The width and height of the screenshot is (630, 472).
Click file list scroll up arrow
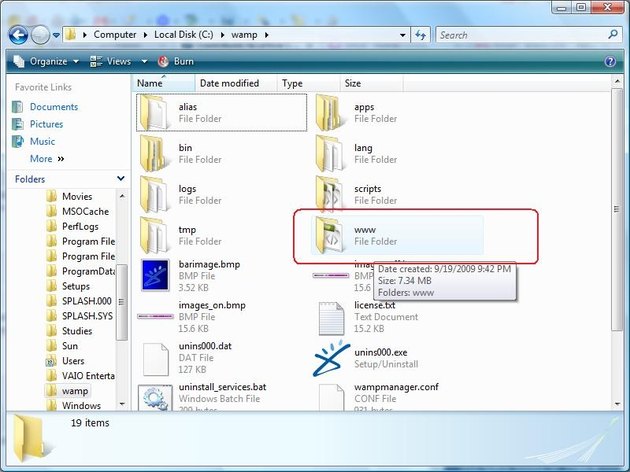[617, 82]
